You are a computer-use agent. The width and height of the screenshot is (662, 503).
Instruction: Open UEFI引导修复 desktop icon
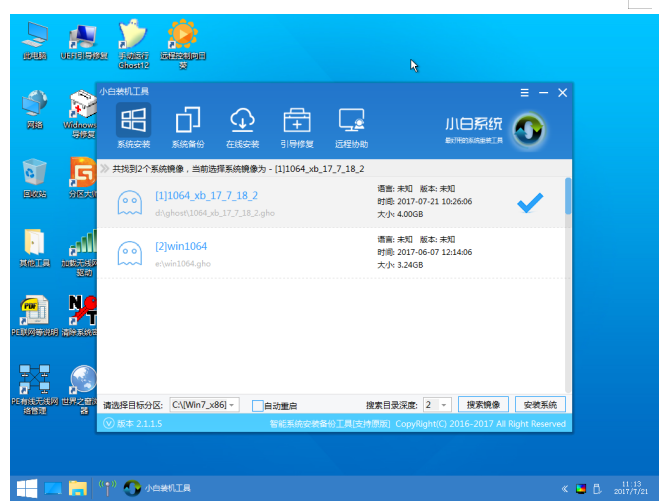pos(84,41)
